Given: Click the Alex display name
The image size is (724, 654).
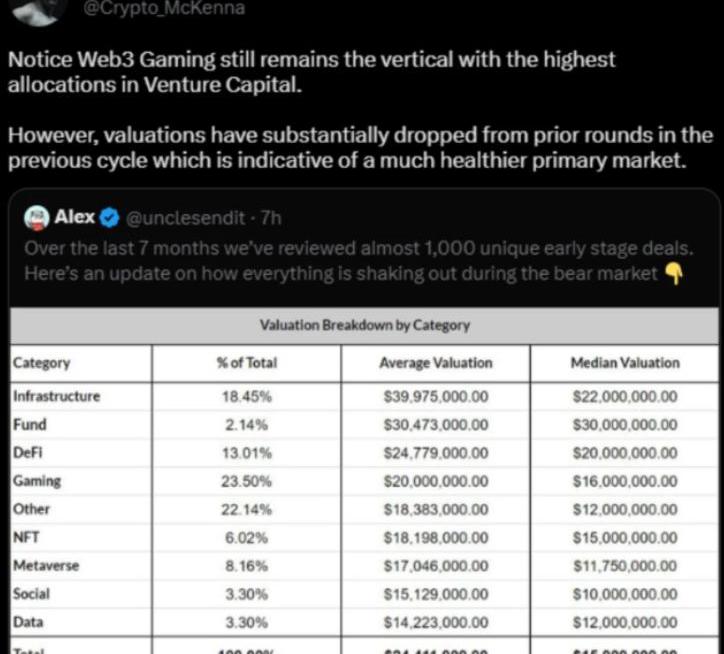Looking at the screenshot, I should coord(74,217).
